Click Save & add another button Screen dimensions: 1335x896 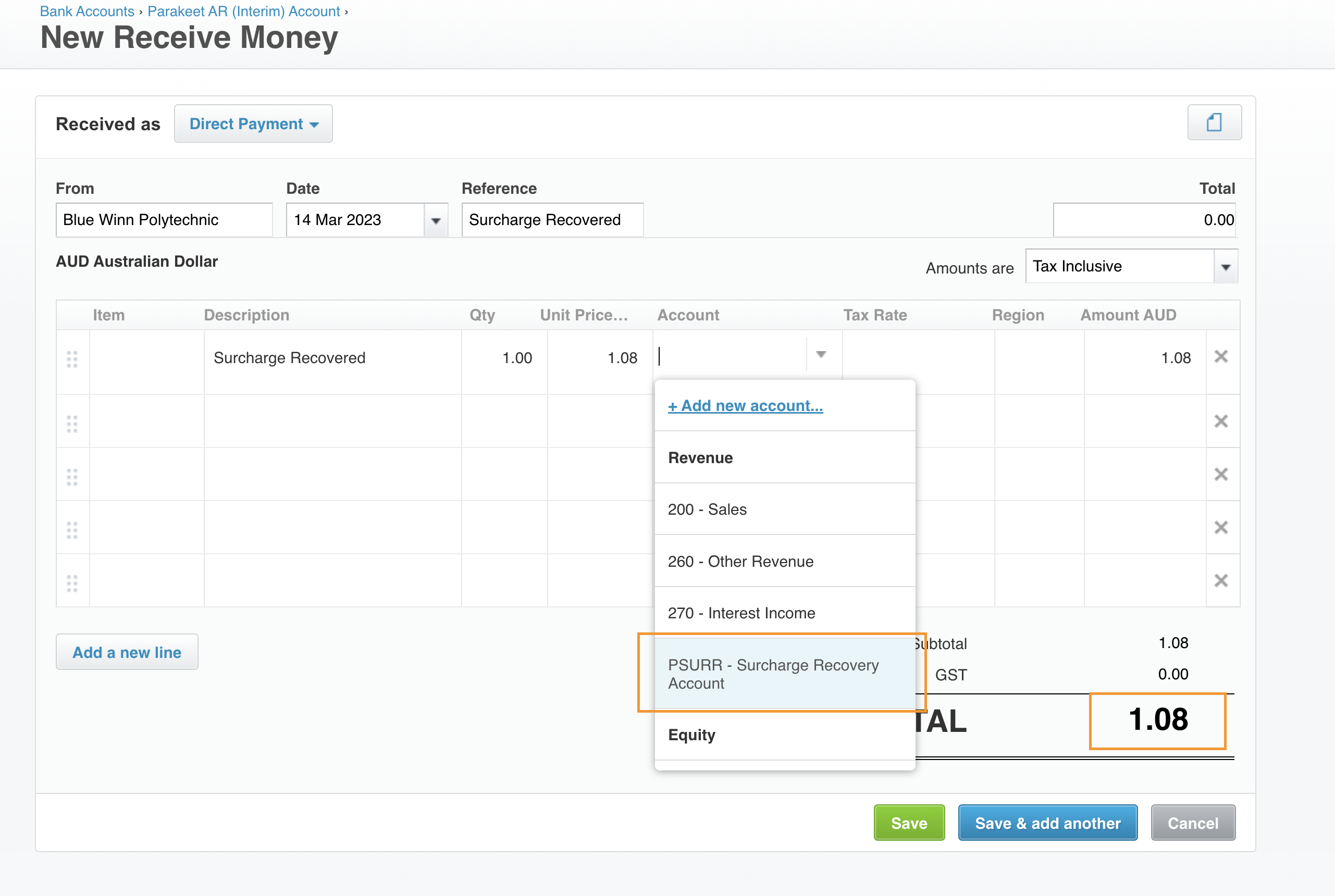click(1047, 823)
